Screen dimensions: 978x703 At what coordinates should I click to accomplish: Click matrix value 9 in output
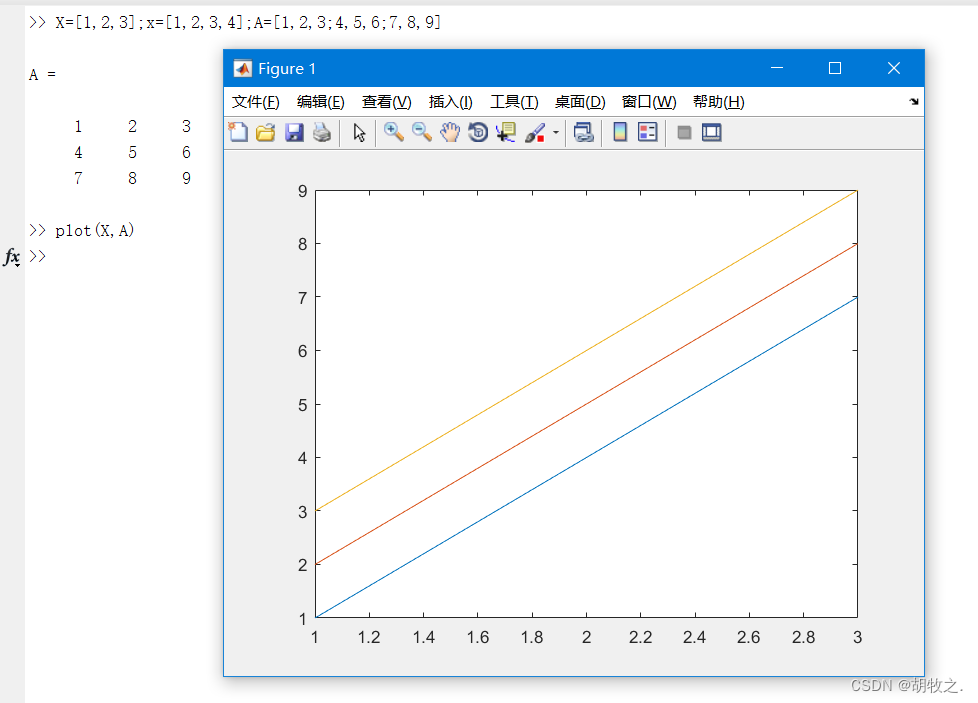[186, 178]
